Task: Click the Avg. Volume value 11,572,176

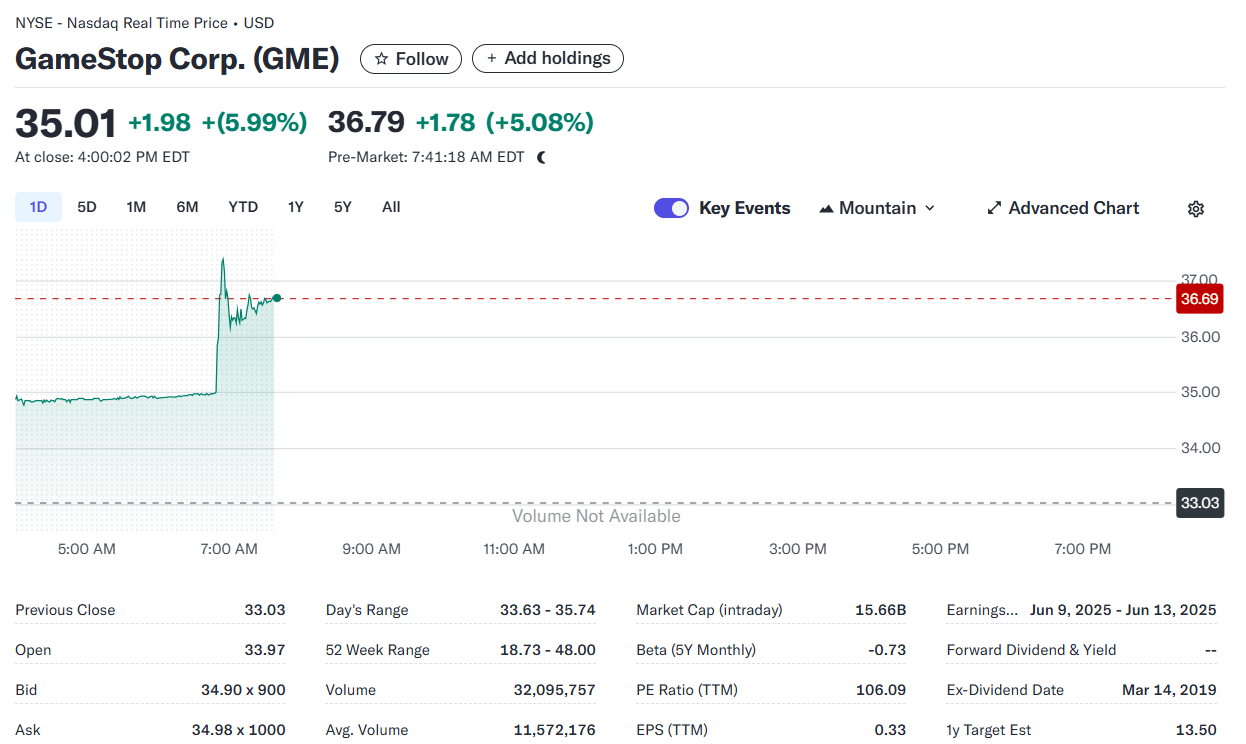Action: coord(555,730)
